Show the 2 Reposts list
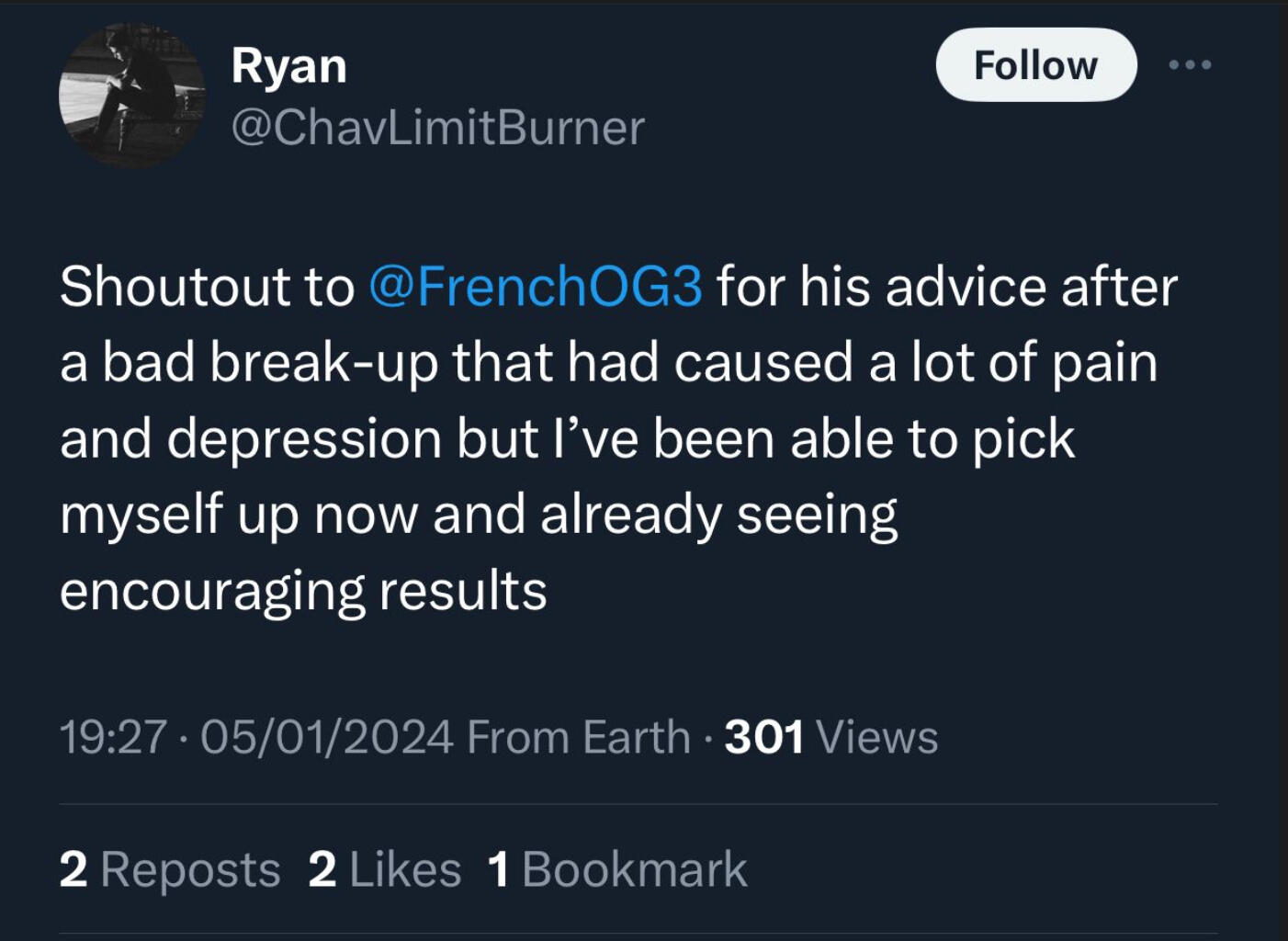The image size is (1288, 941). coord(170,869)
